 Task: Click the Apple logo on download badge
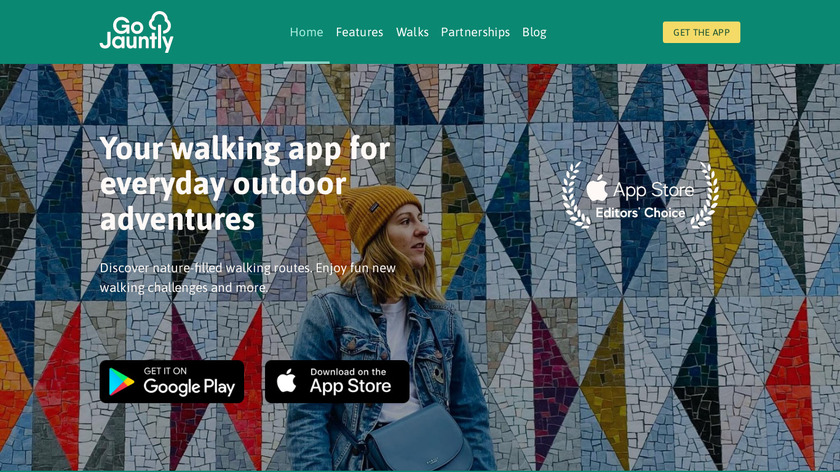point(287,381)
